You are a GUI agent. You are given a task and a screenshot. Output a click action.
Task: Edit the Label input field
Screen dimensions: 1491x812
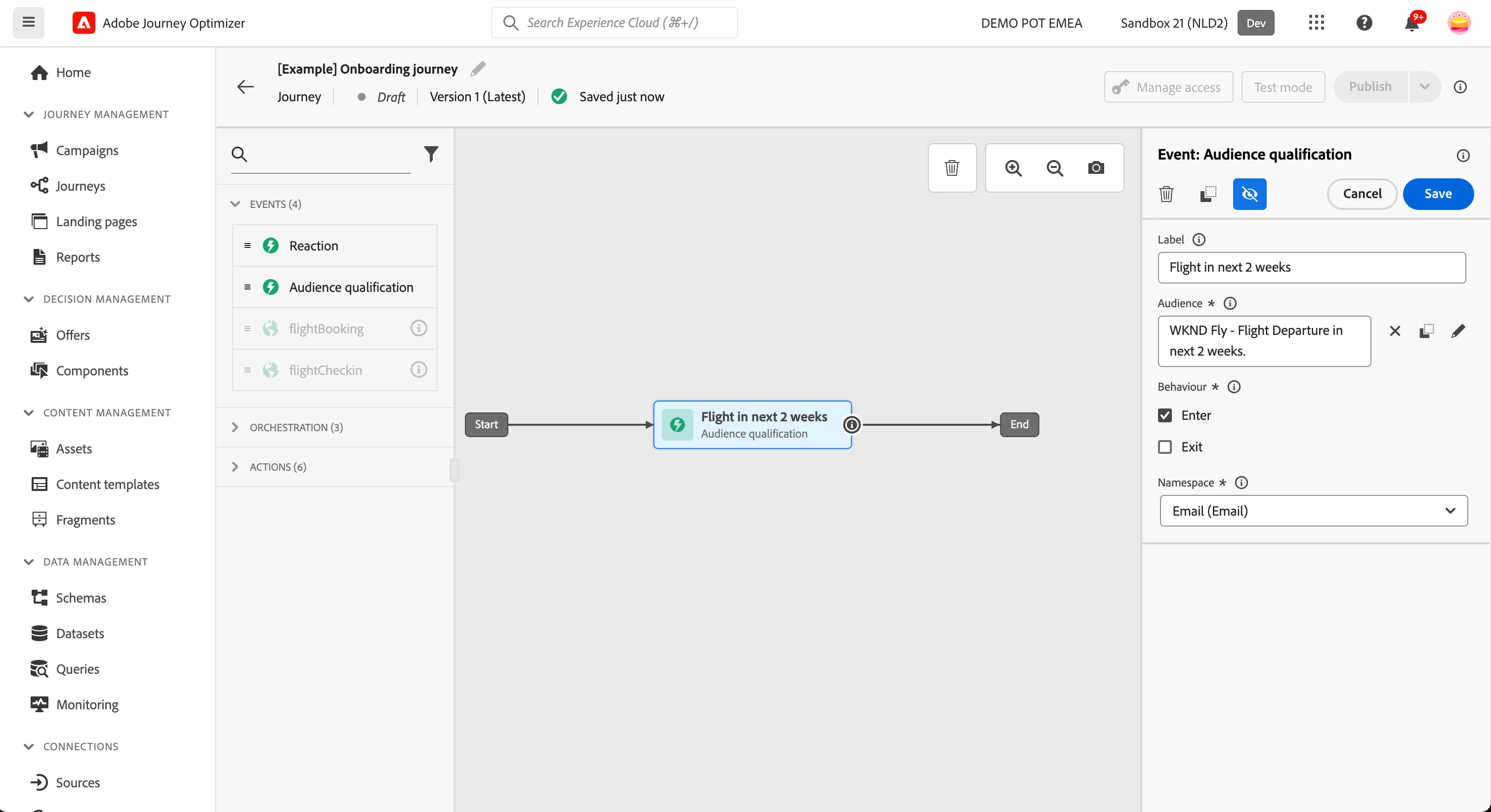(1311, 267)
